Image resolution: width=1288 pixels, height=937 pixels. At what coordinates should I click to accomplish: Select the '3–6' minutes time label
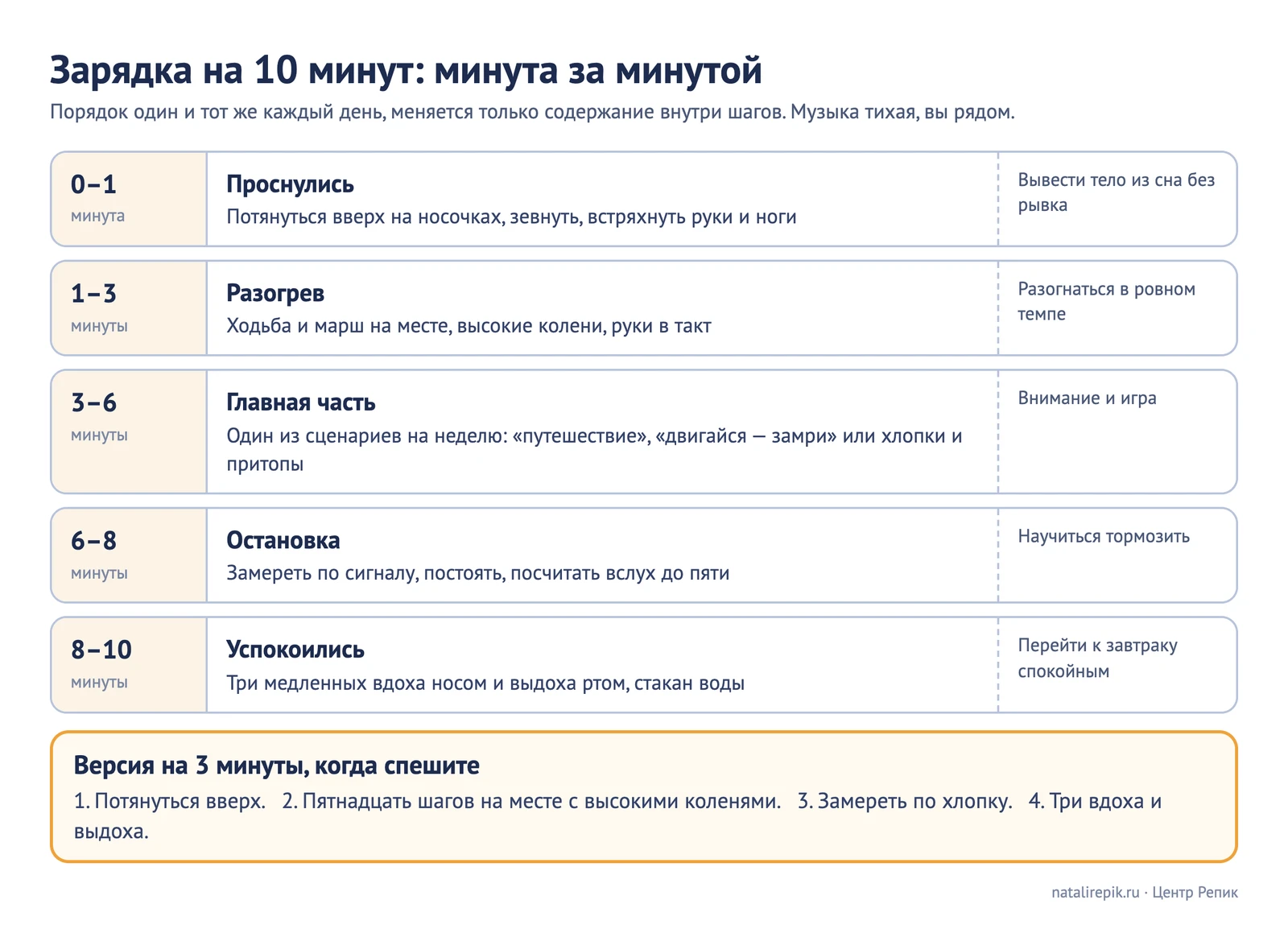(x=93, y=402)
